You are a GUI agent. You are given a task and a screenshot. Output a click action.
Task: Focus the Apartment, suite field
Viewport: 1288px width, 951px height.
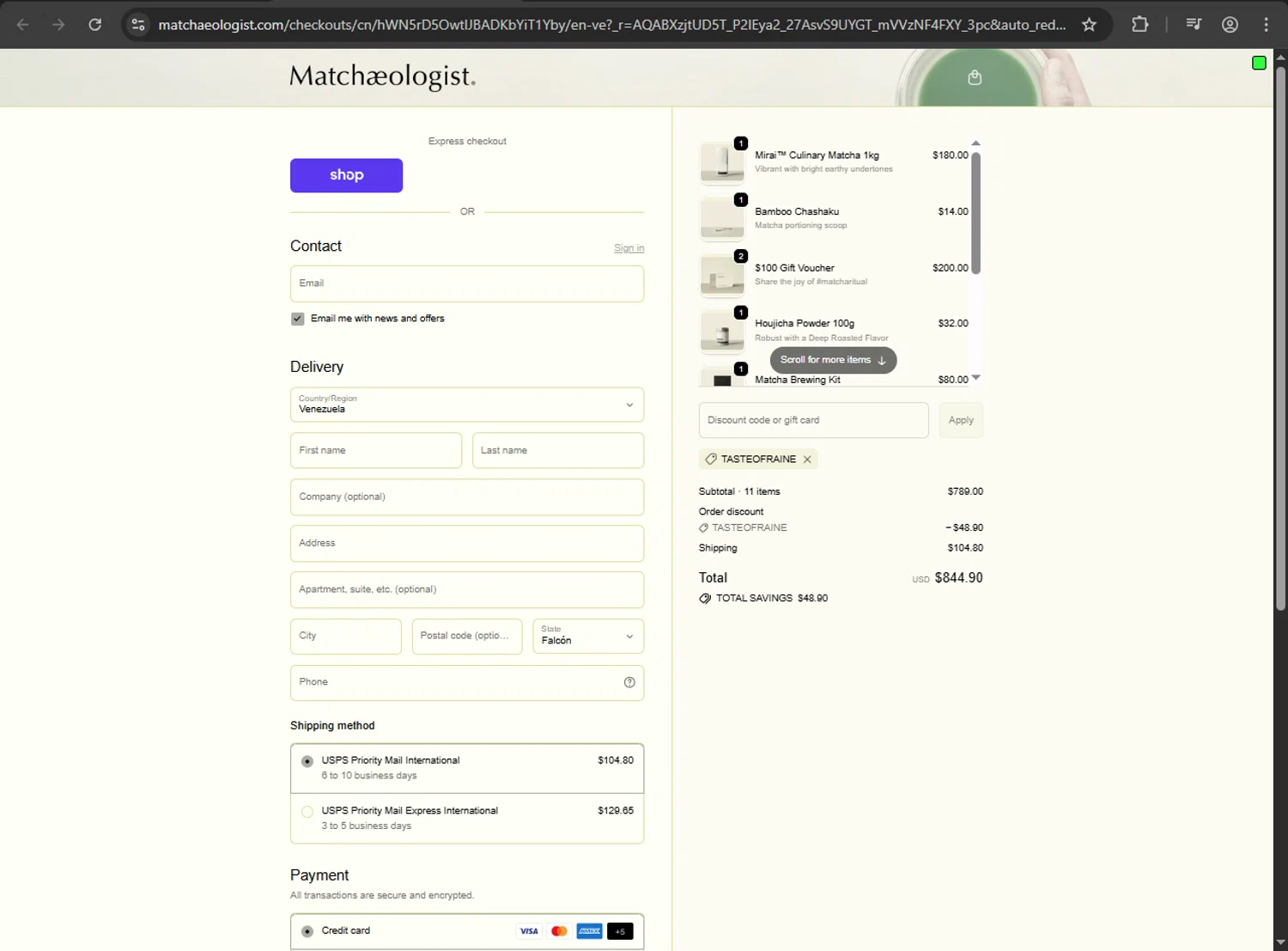pyautogui.click(x=467, y=589)
